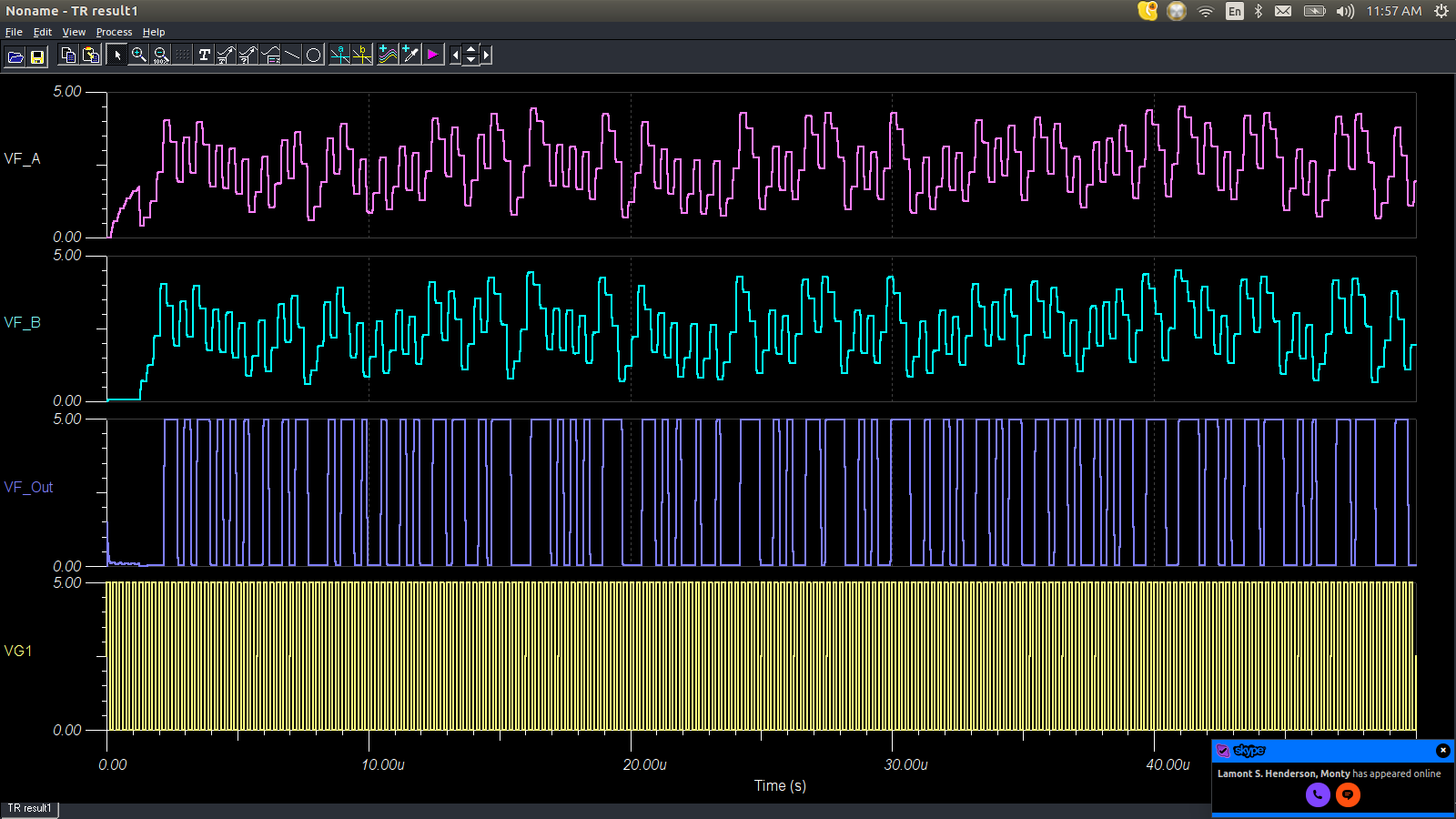
Task: Switch to the TR result1 tab
Action: (28, 808)
